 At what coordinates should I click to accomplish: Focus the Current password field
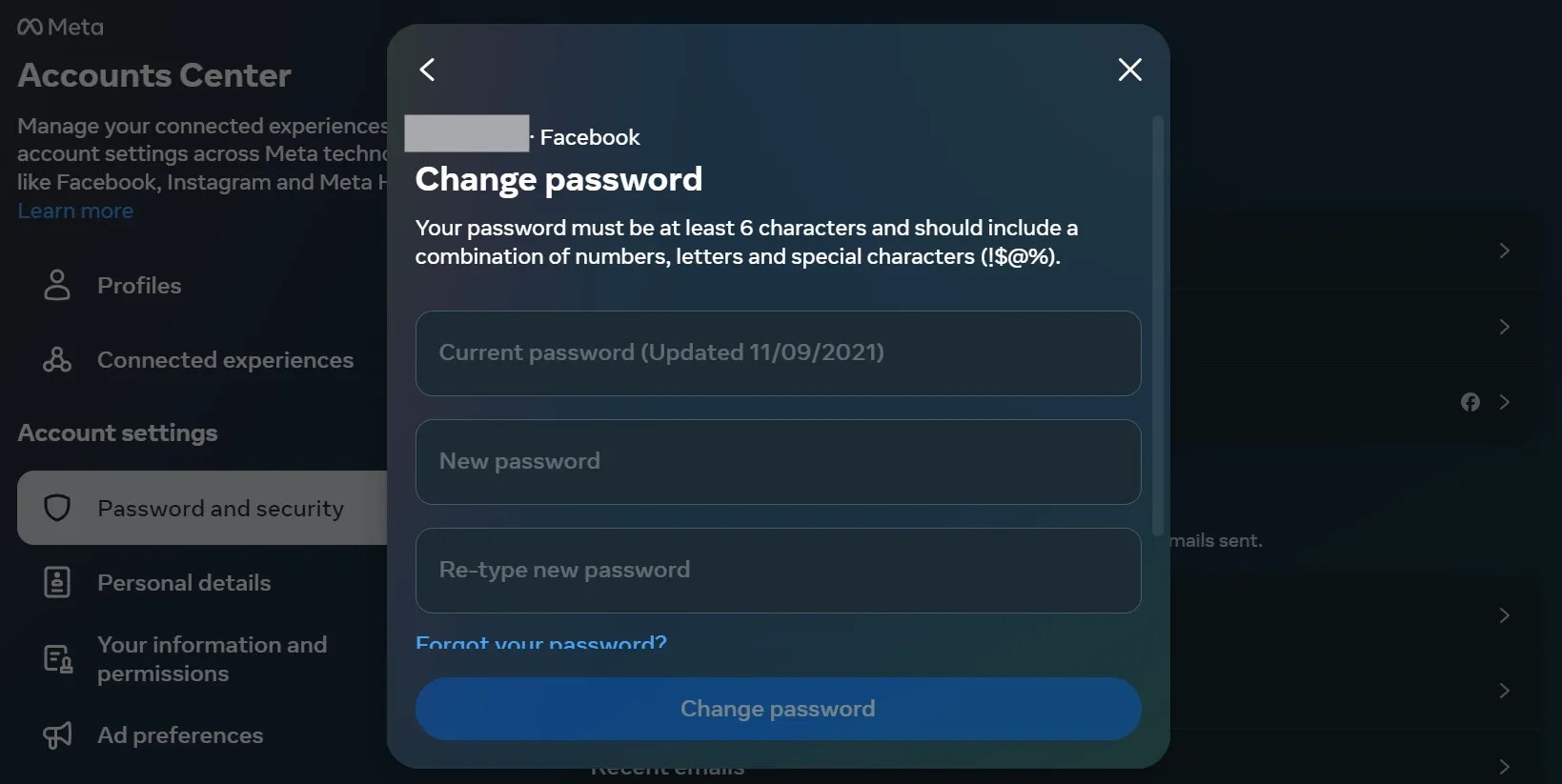[778, 352]
